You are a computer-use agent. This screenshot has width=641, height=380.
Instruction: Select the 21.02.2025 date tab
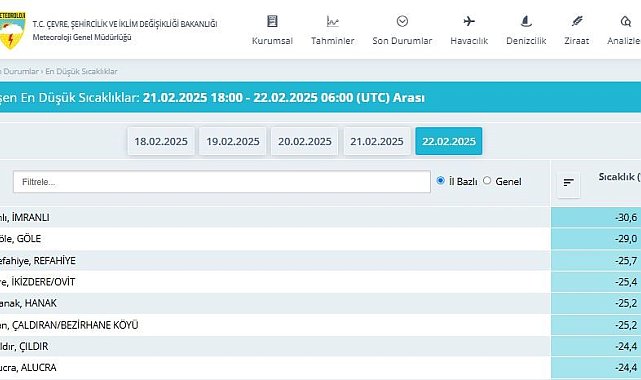[377, 141]
